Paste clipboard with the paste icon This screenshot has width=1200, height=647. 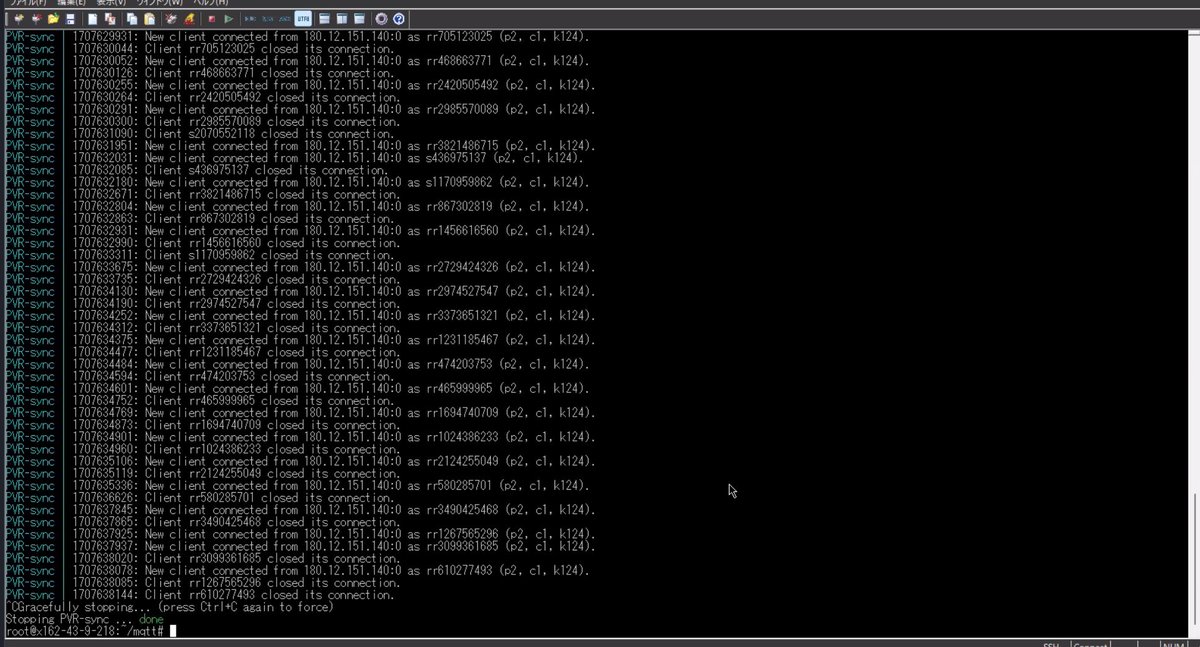(149, 19)
